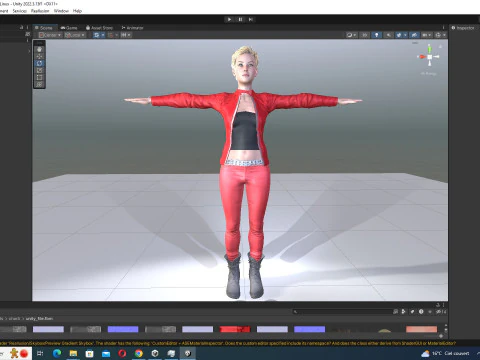This screenshot has width=480, height=360.
Task: Advance one frame with the Step button
Action: pos(251,19)
